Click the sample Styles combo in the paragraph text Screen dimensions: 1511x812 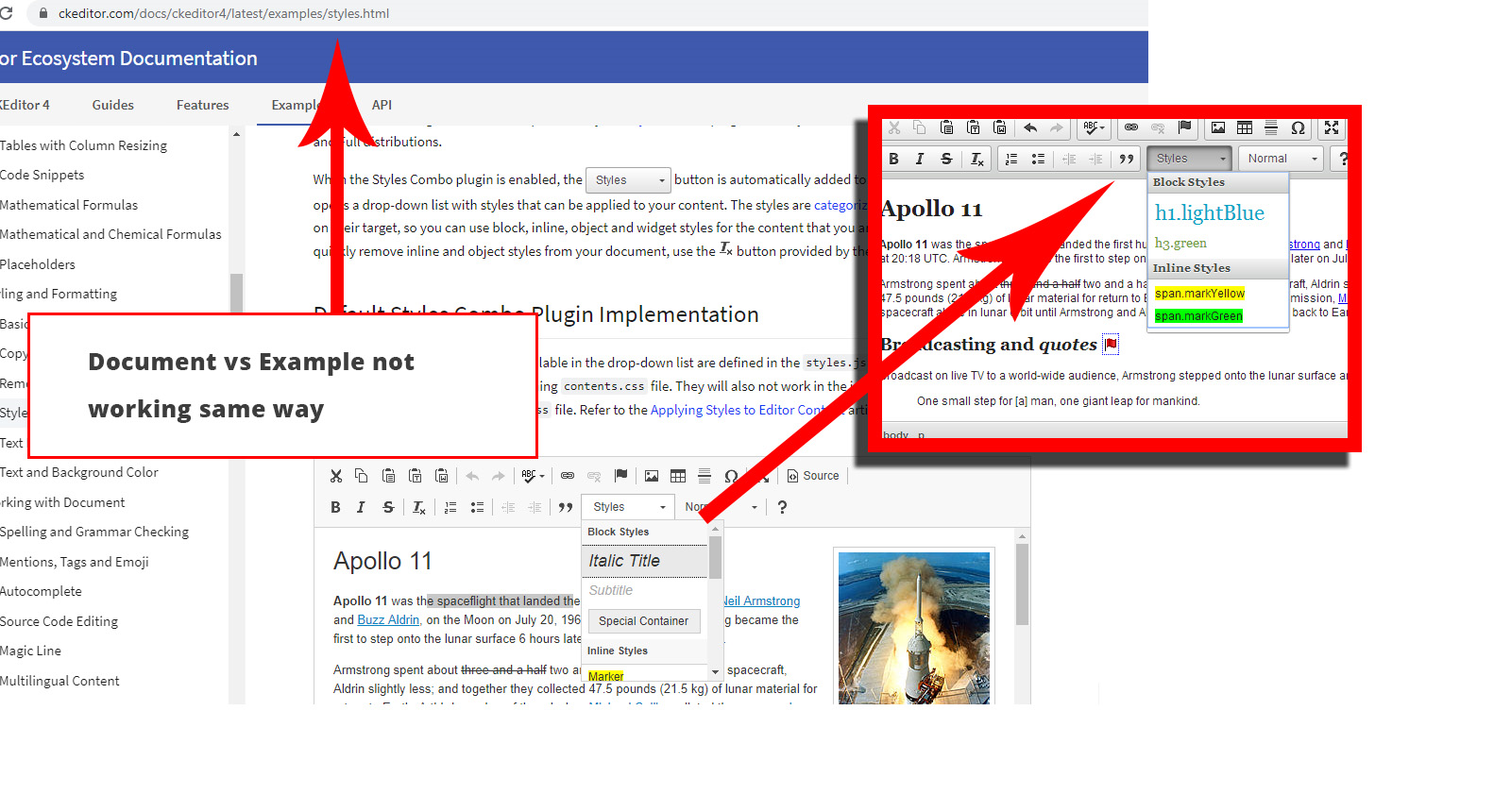(628, 180)
